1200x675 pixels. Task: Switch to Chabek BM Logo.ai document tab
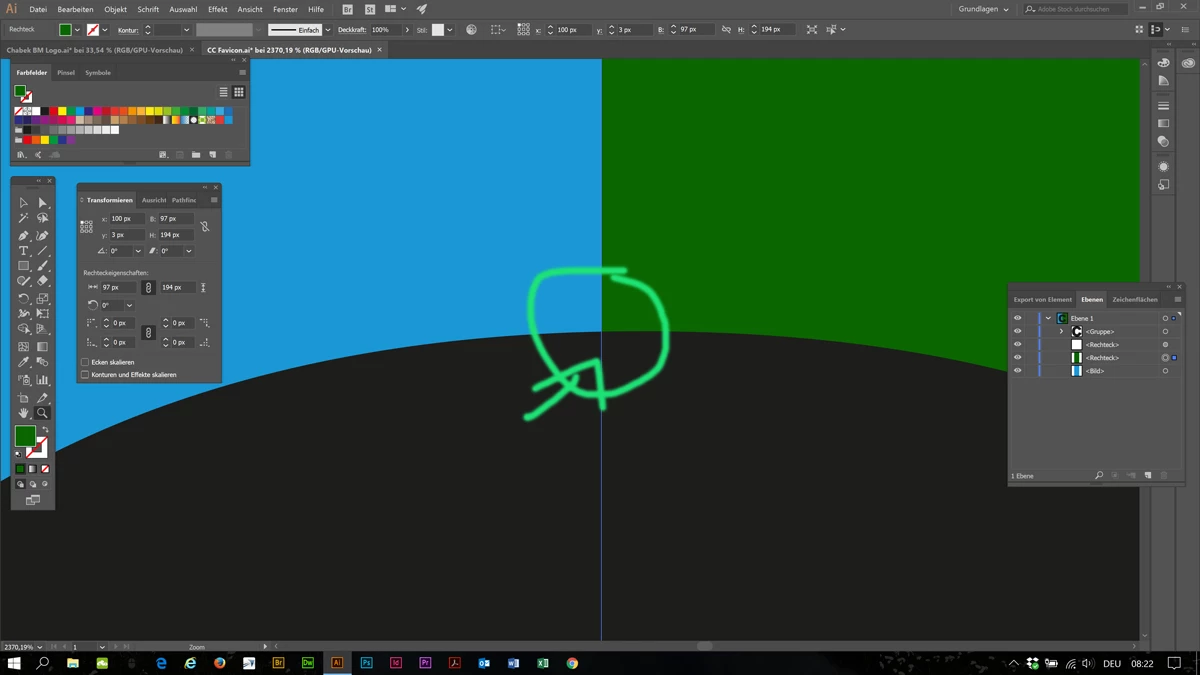point(95,50)
